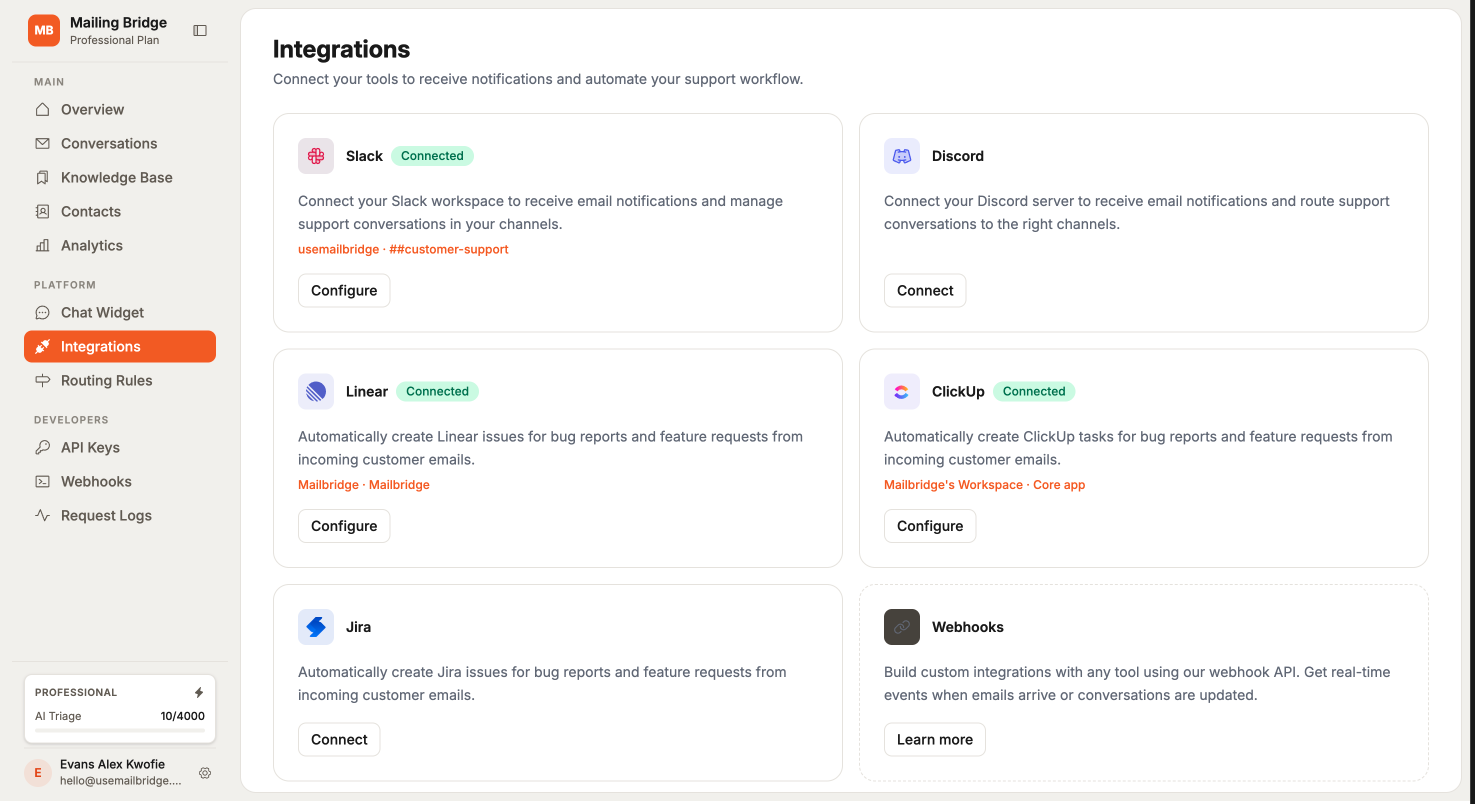
Task: Click the Jira logo icon
Action: point(316,627)
